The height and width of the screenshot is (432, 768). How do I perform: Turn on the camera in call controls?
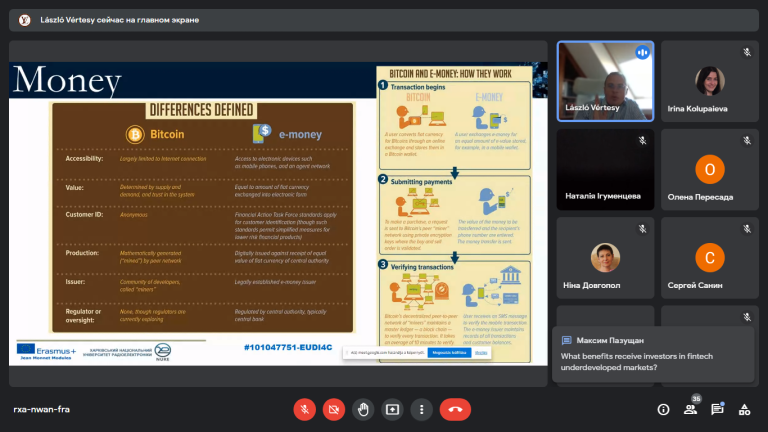point(334,409)
